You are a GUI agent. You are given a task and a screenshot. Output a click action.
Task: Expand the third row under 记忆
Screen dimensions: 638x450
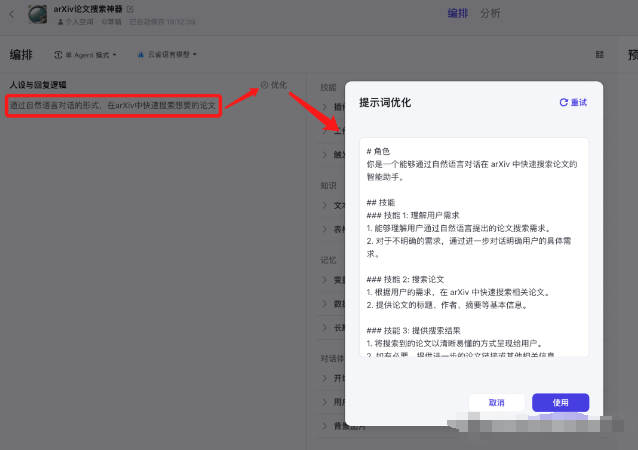[324, 328]
